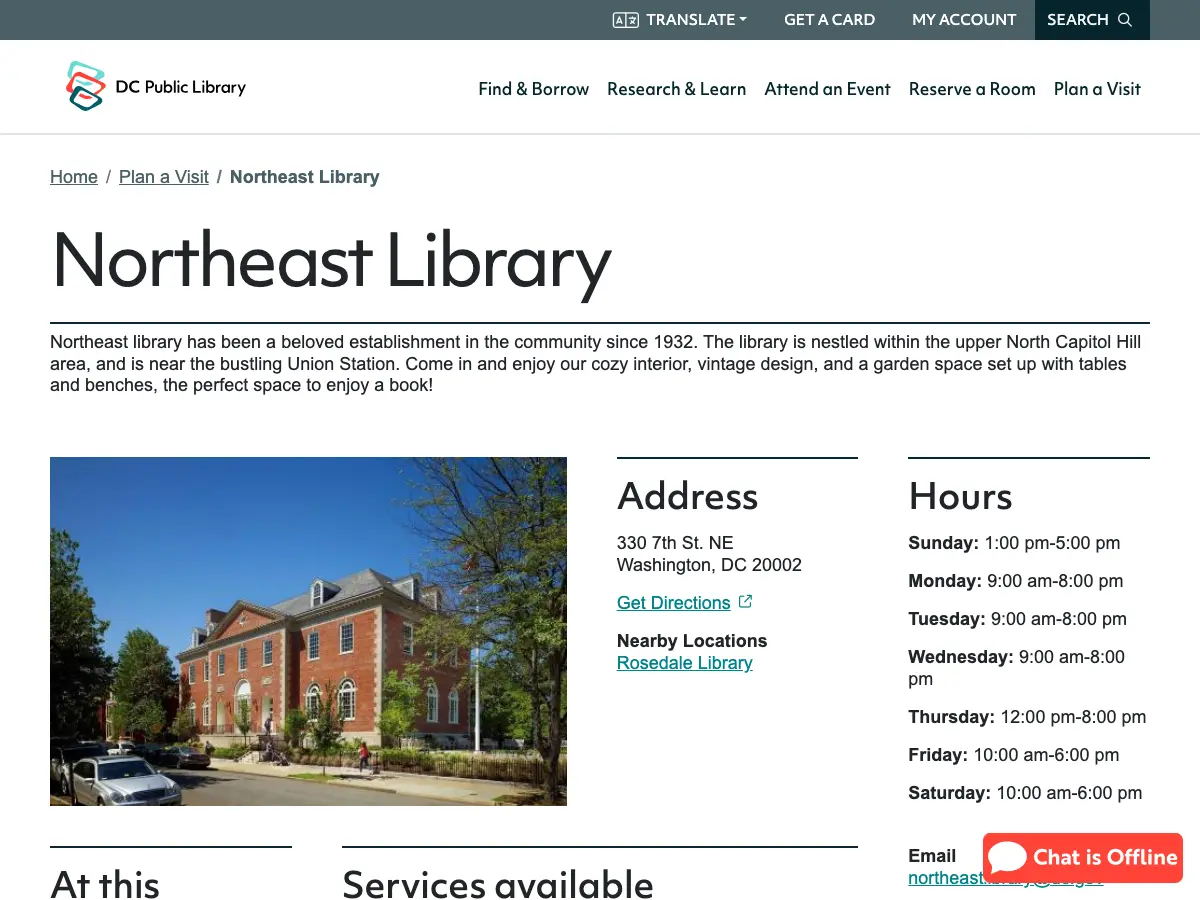Click the Services available heading

pyautogui.click(x=498, y=885)
